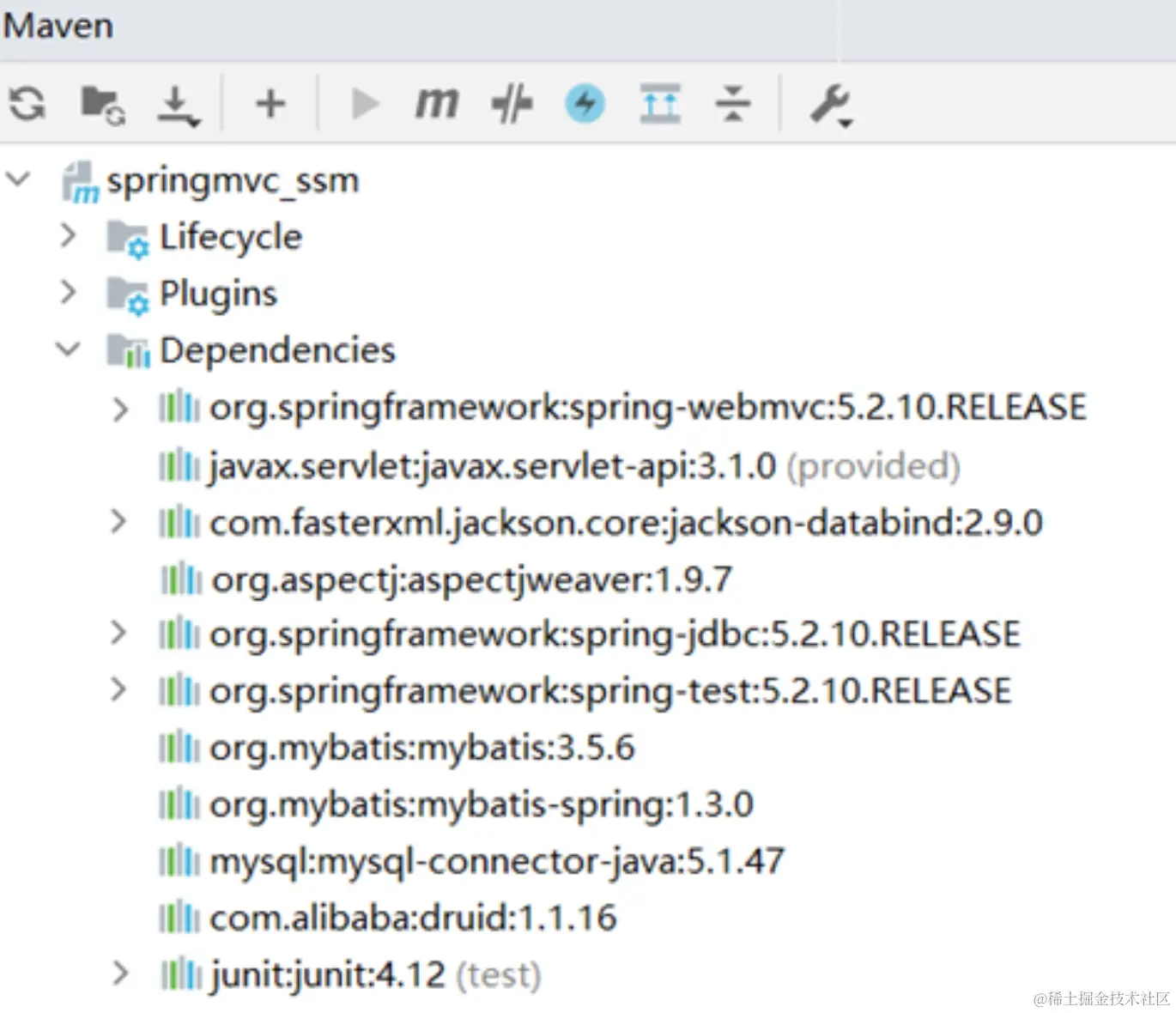The height and width of the screenshot is (1013, 1176).
Task: Select javax.servlet:javax.servlet-api:3.1.0 row
Action: pos(585,466)
